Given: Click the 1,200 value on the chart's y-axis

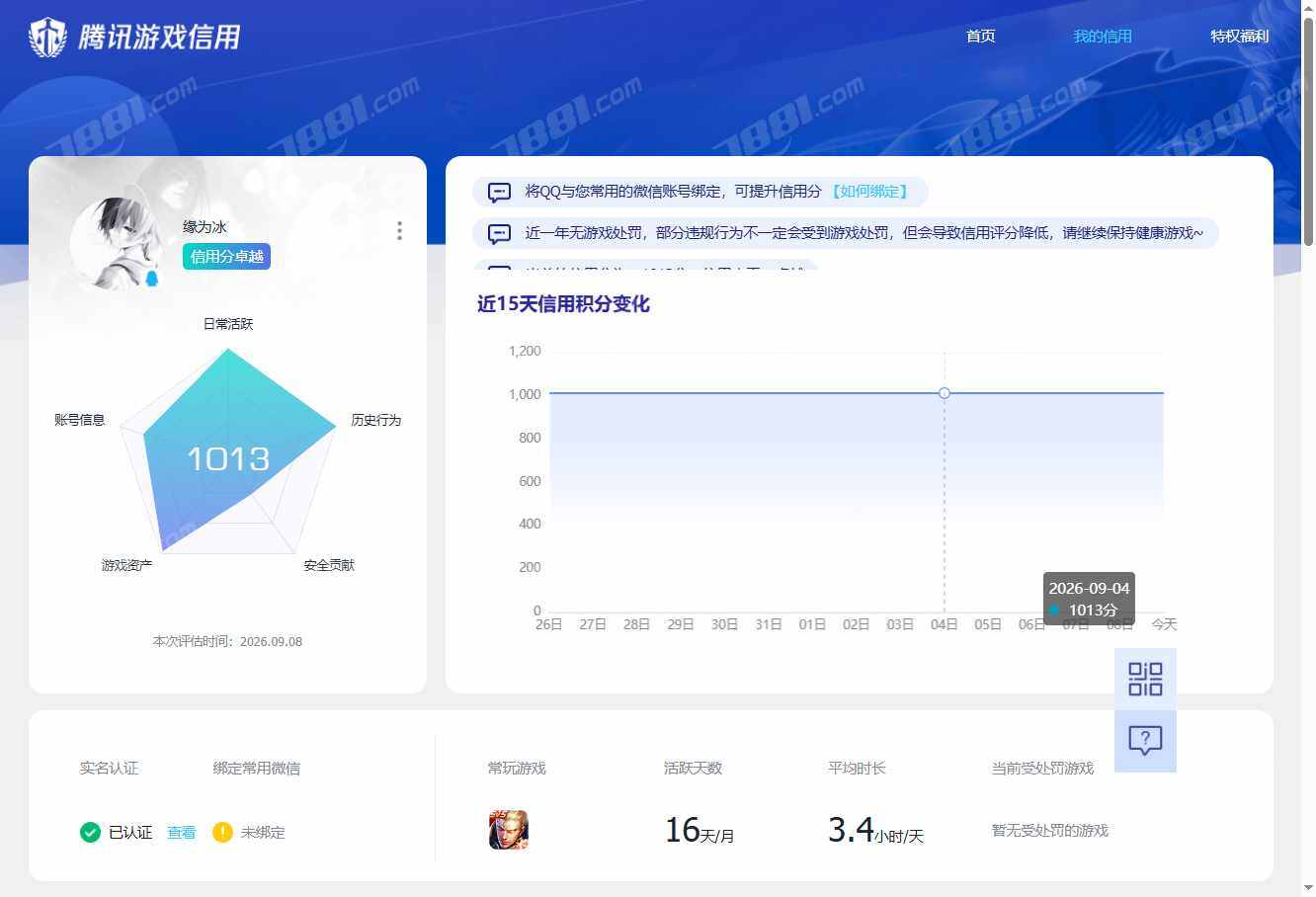Looking at the screenshot, I should point(525,351).
